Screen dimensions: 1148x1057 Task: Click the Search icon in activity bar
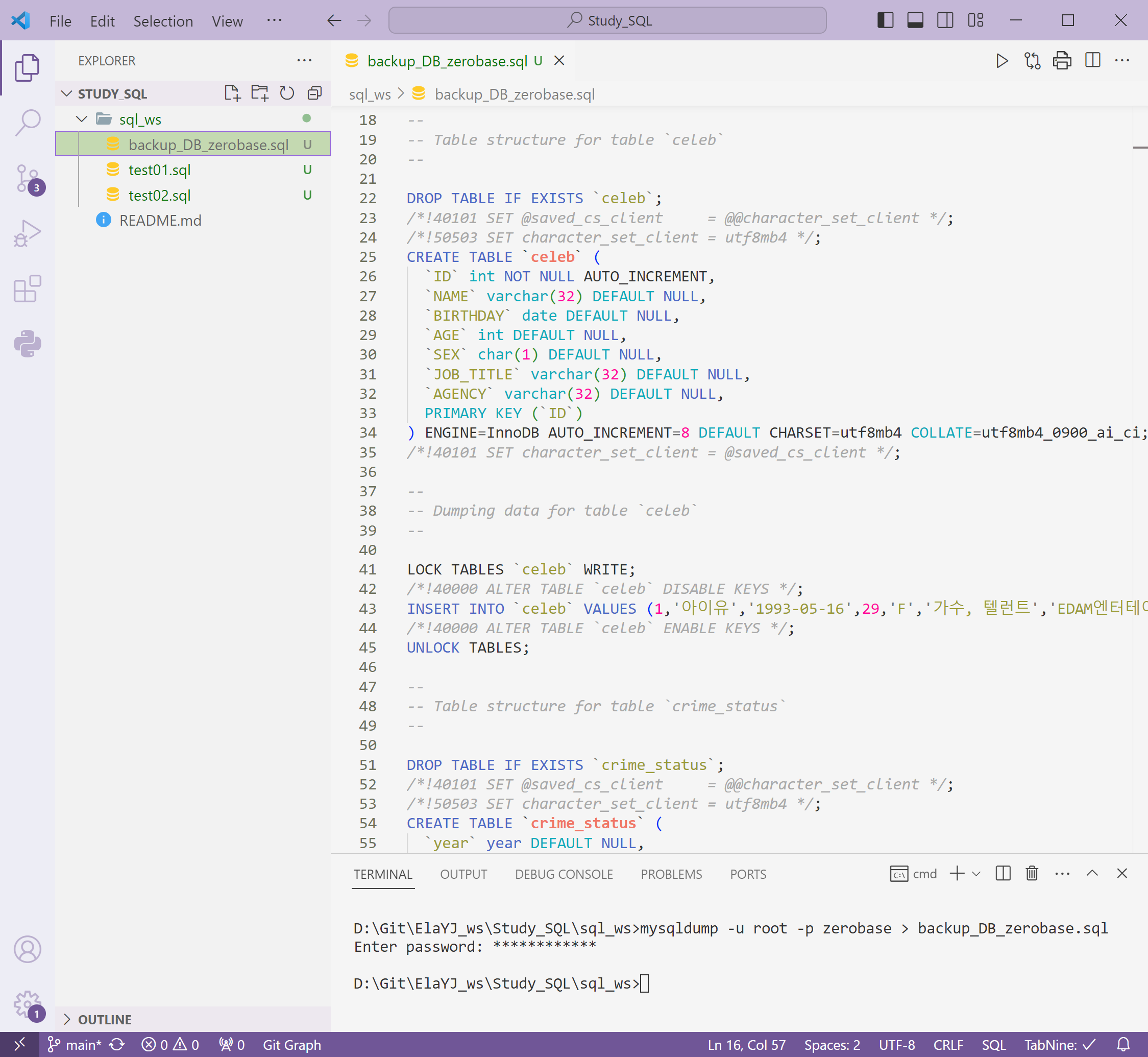click(27, 123)
